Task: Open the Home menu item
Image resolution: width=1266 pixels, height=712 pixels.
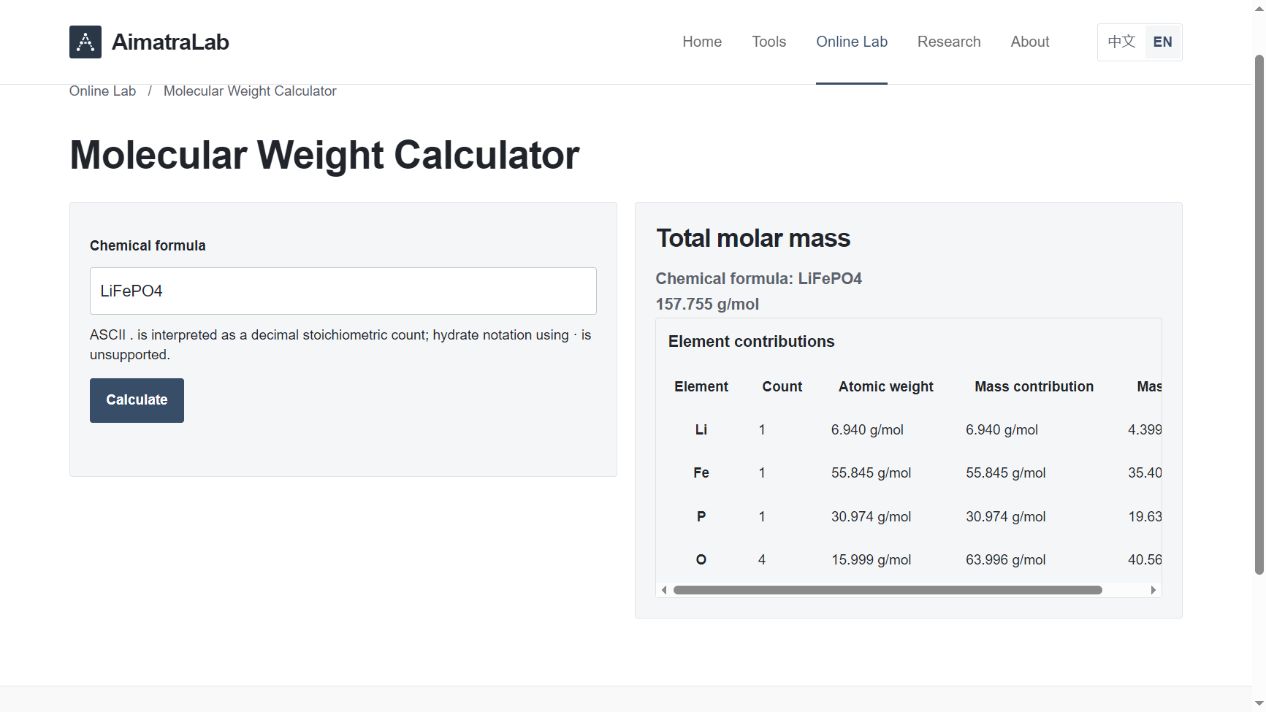Action: [702, 42]
